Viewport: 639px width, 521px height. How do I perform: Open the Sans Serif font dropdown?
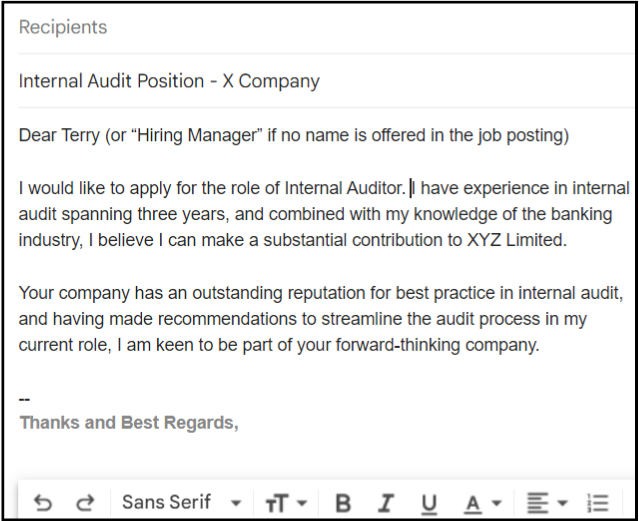tap(181, 502)
